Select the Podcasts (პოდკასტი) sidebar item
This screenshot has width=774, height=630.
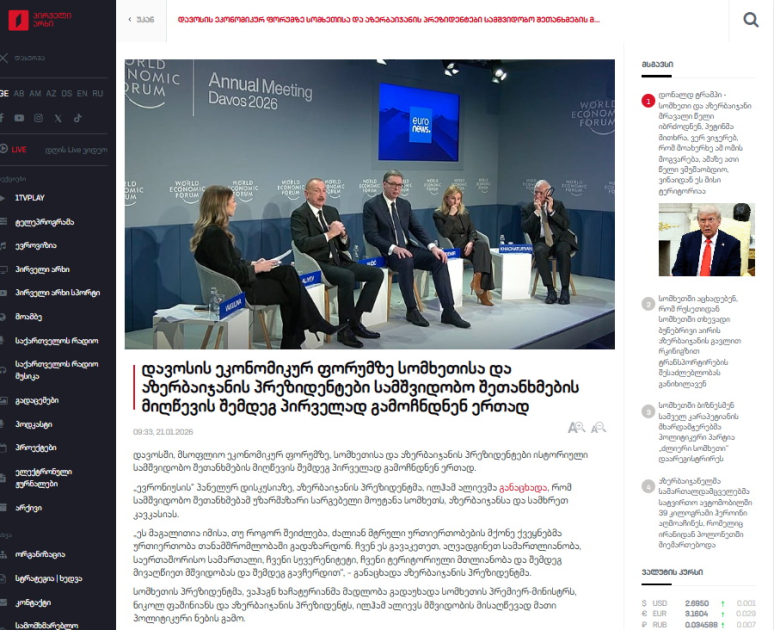click(x=35, y=424)
